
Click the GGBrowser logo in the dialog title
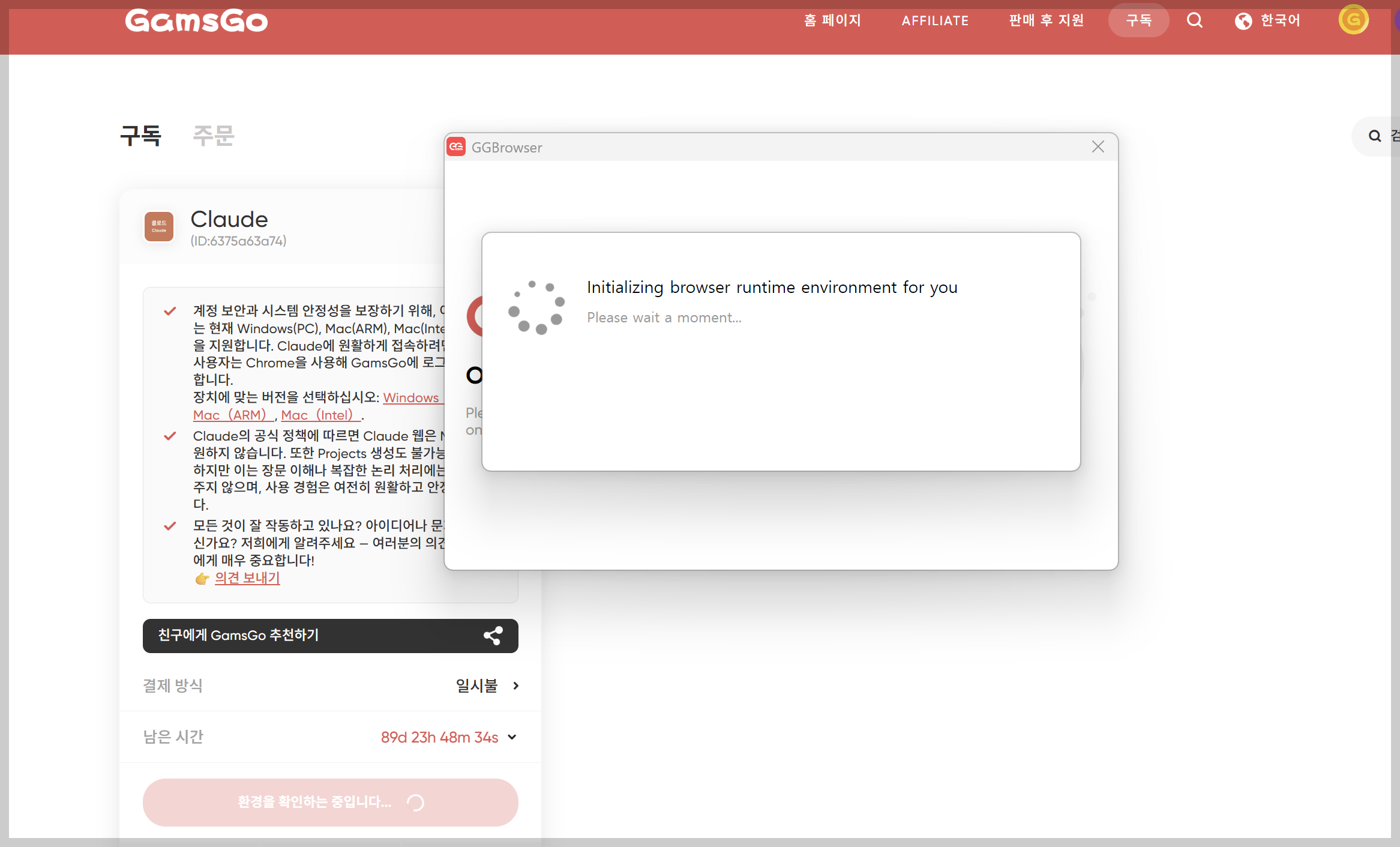pos(456,147)
